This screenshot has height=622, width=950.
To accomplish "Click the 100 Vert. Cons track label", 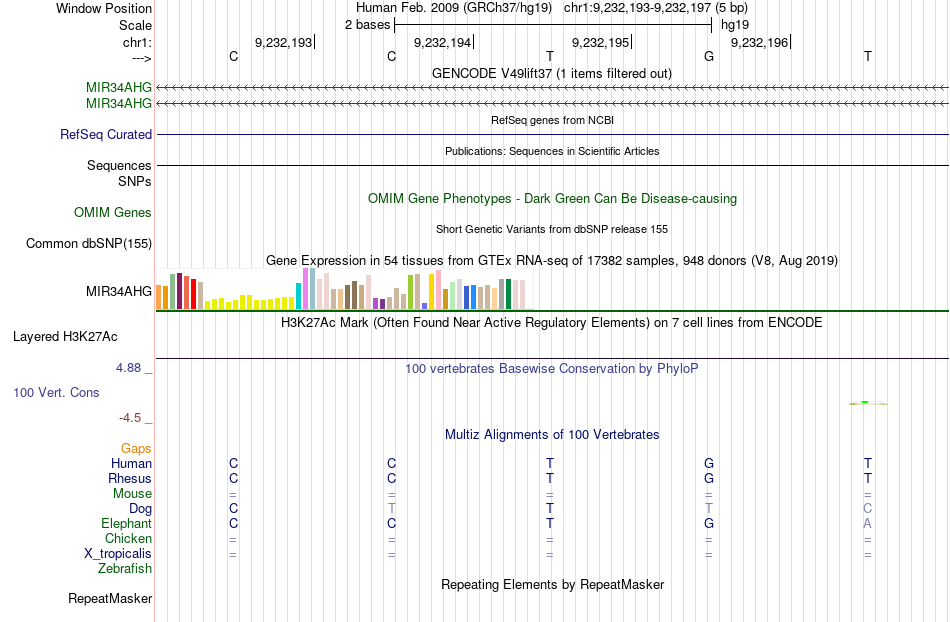I will pos(56,392).
